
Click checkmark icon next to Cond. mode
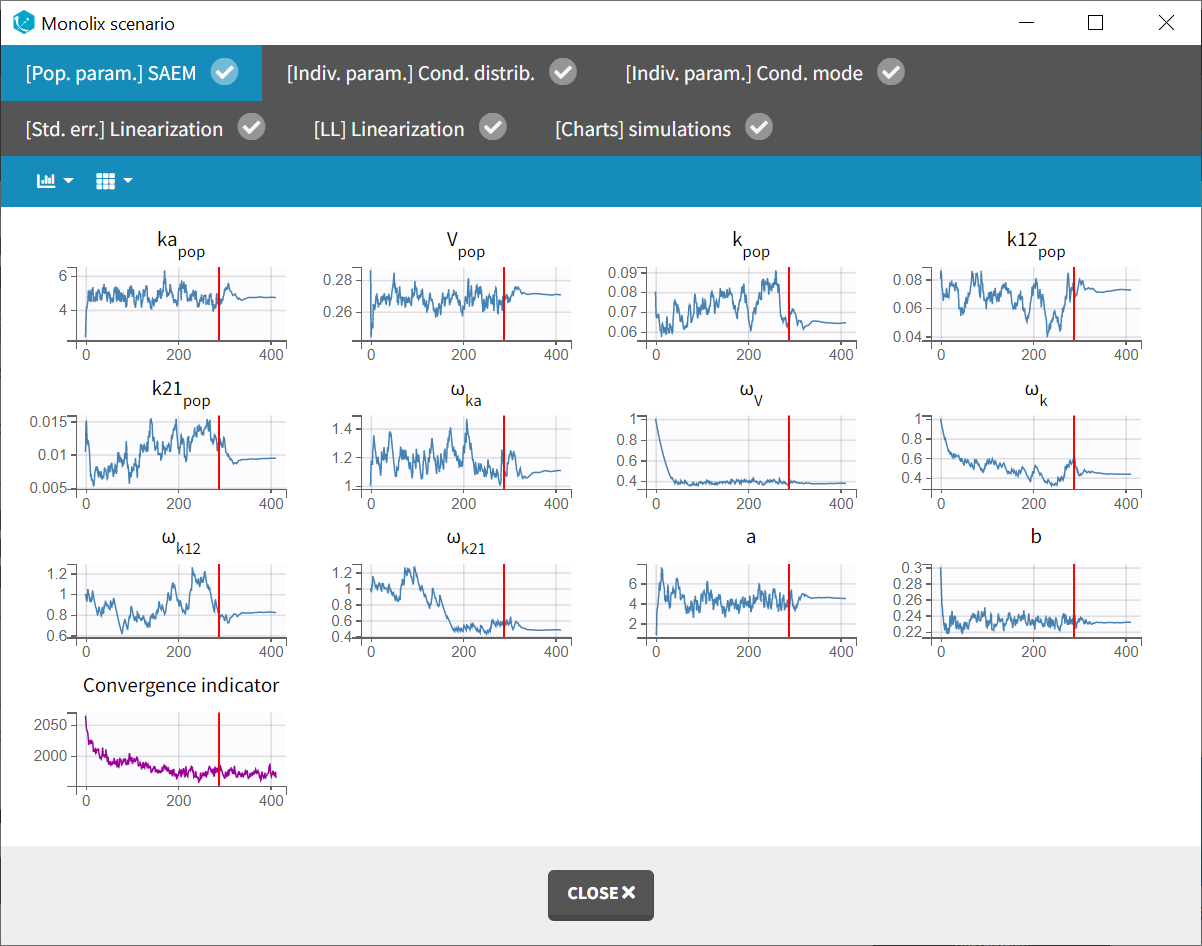tap(891, 72)
